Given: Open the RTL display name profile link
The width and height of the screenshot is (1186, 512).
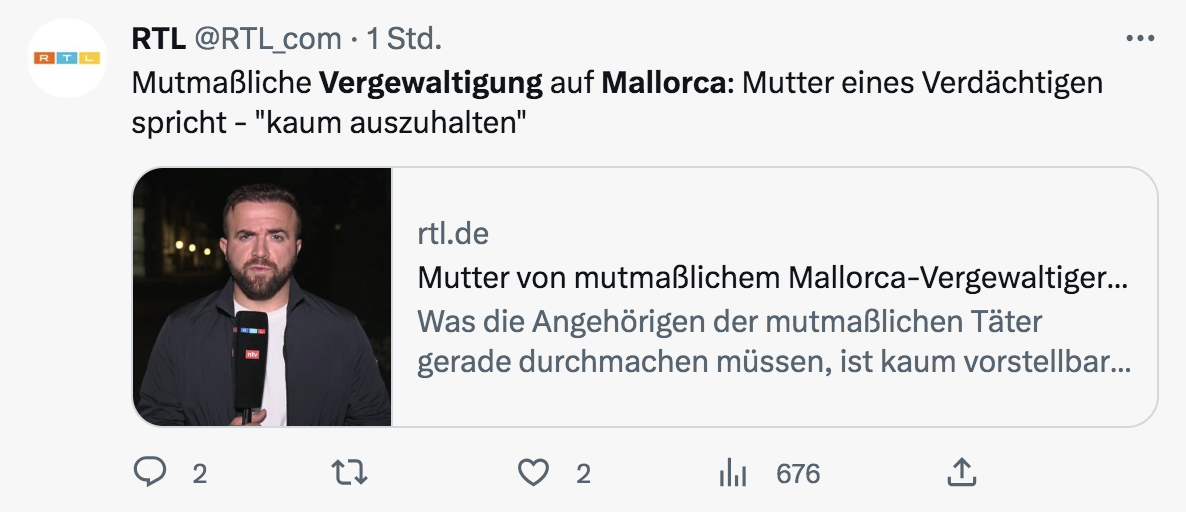Looking at the screenshot, I should (158, 39).
